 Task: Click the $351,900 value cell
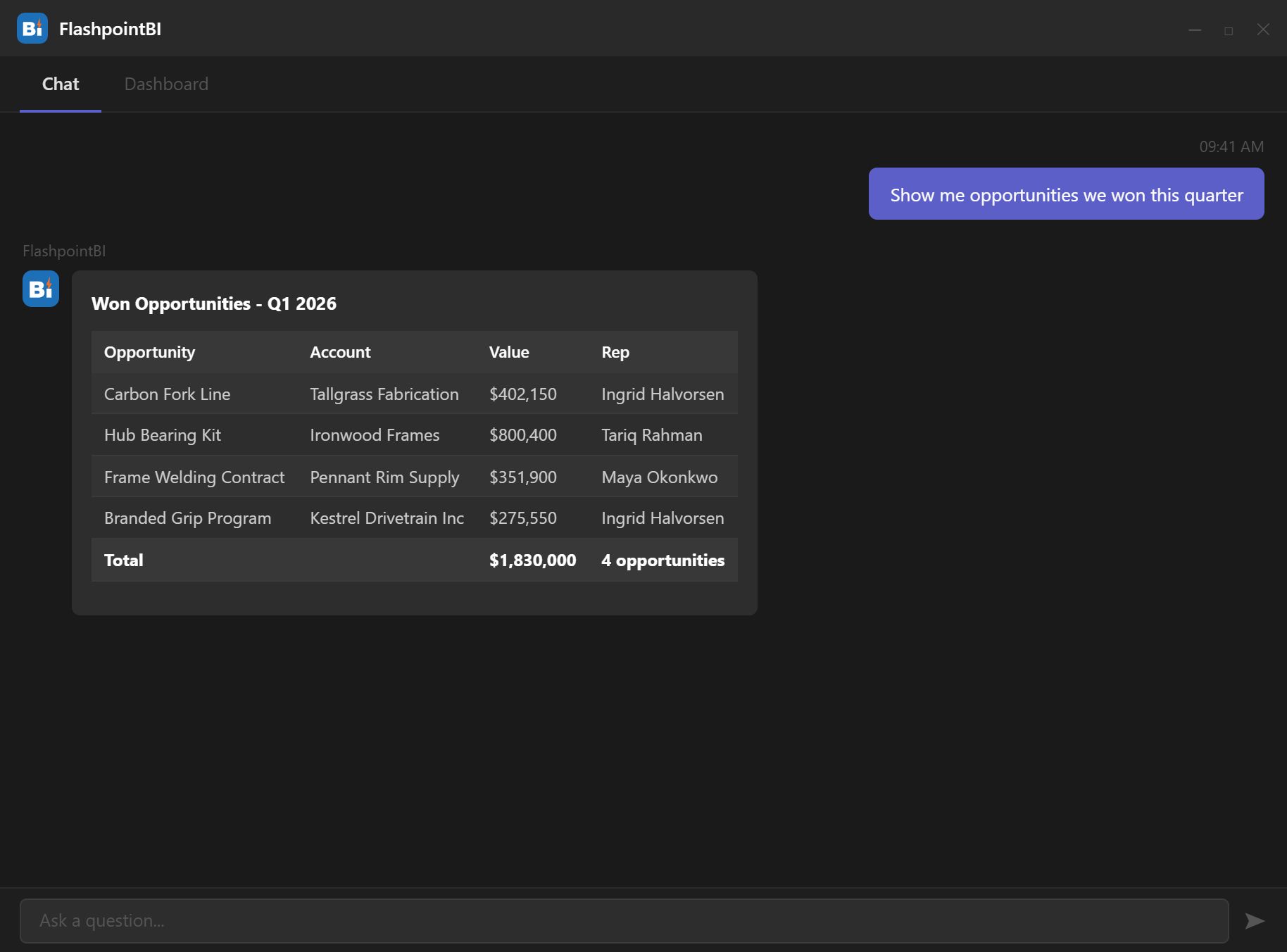point(523,477)
